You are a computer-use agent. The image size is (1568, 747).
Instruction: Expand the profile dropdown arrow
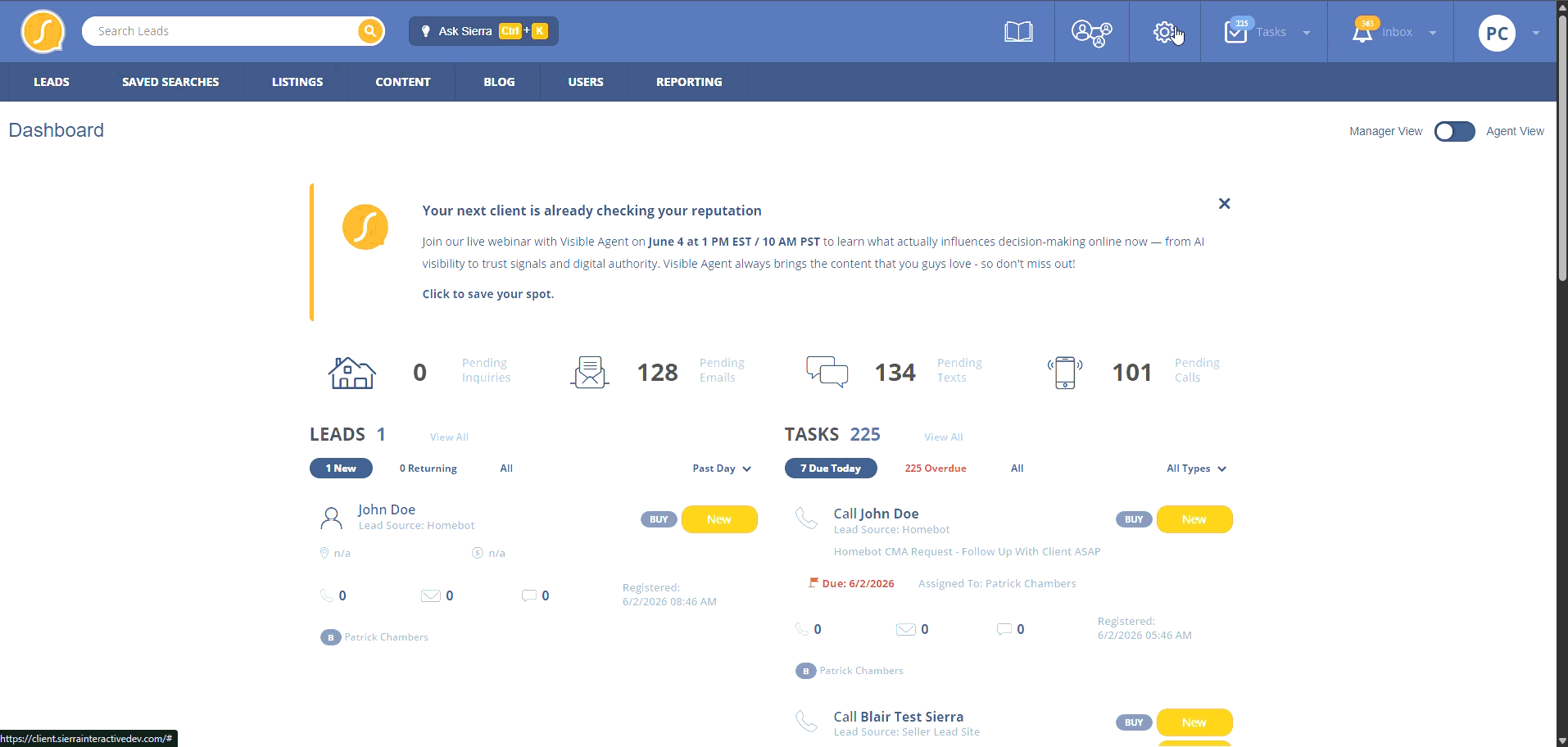coord(1536,34)
